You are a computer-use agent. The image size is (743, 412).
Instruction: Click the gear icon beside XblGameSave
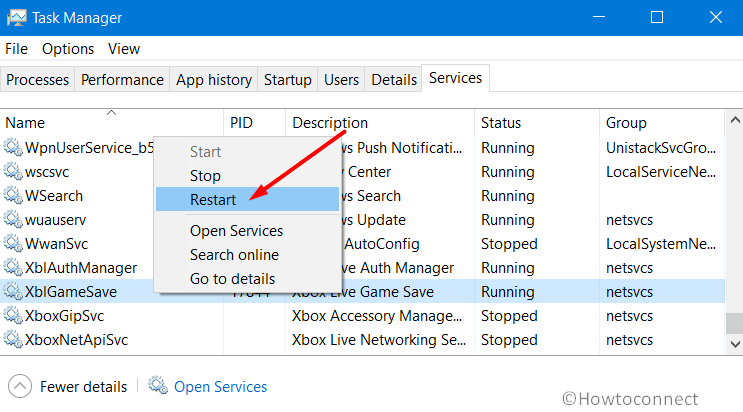pyautogui.click(x=13, y=292)
